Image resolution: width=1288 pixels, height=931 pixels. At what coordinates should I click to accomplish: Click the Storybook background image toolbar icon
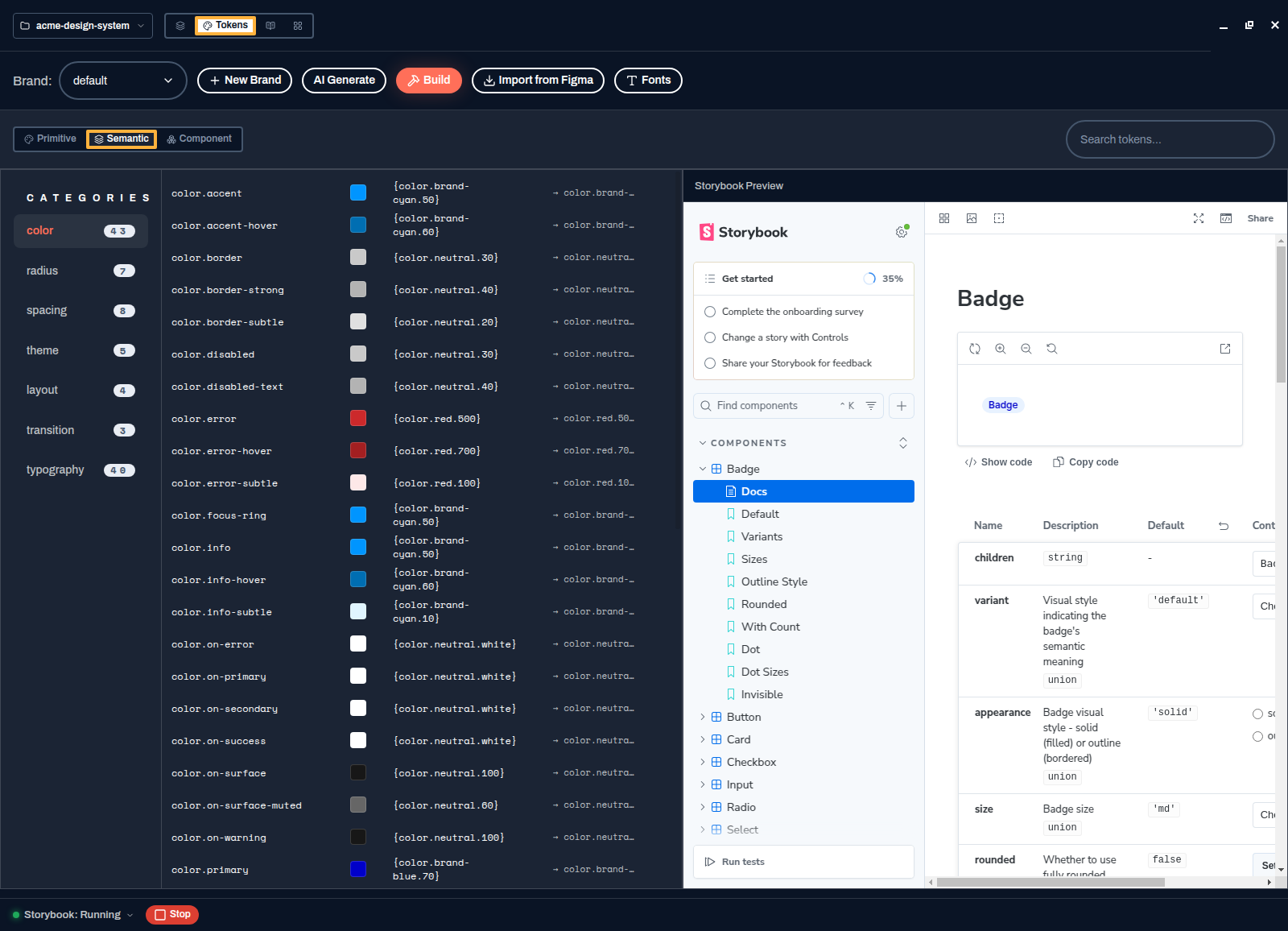click(972, 218)
